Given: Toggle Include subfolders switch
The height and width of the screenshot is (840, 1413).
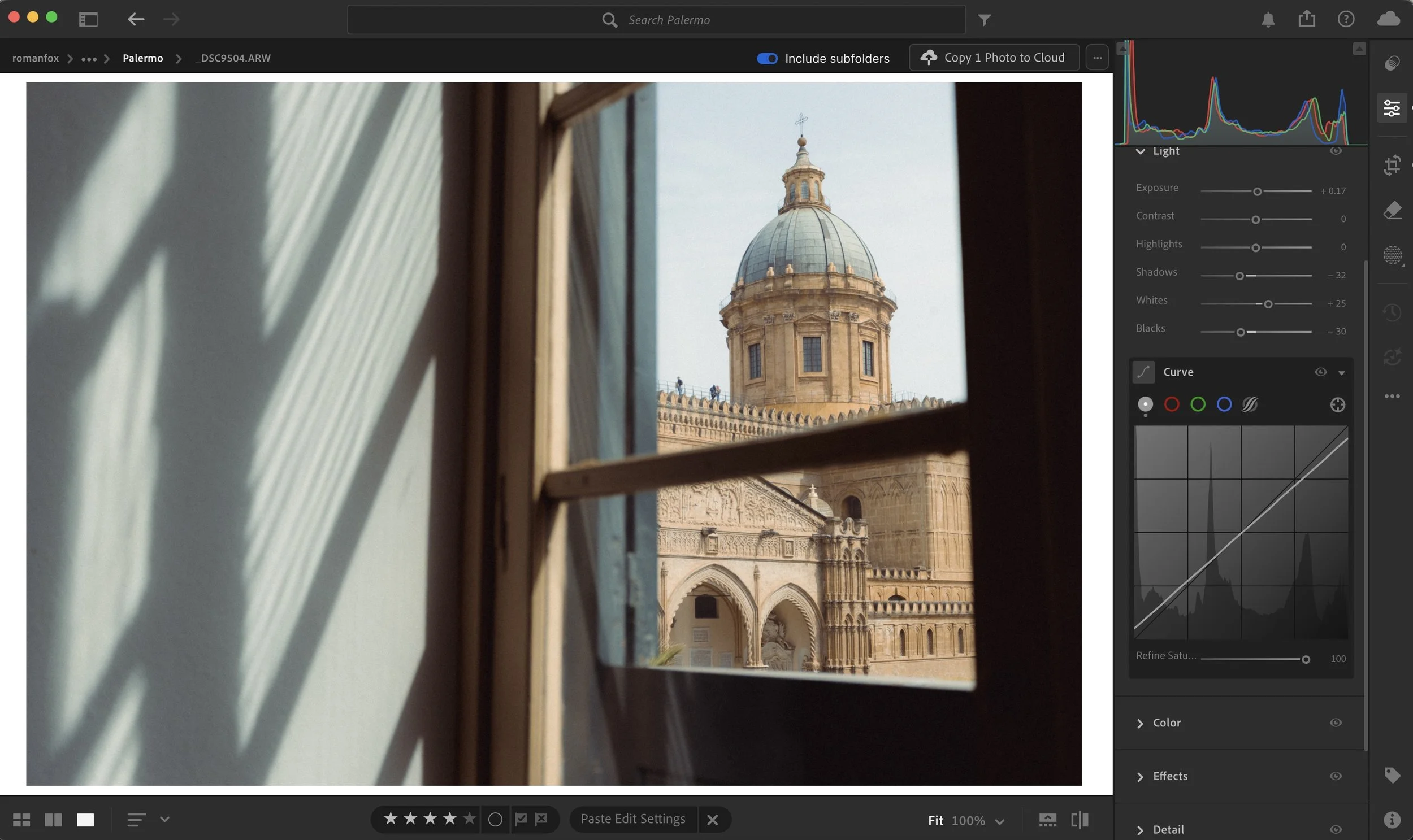Looking at the screenshot, I should pos(767,58).
